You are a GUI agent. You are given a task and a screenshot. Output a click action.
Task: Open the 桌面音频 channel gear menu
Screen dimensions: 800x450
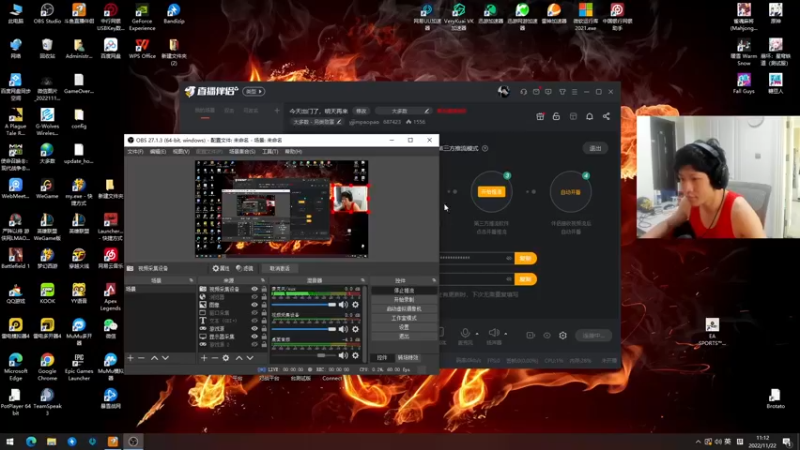[356, 355]
